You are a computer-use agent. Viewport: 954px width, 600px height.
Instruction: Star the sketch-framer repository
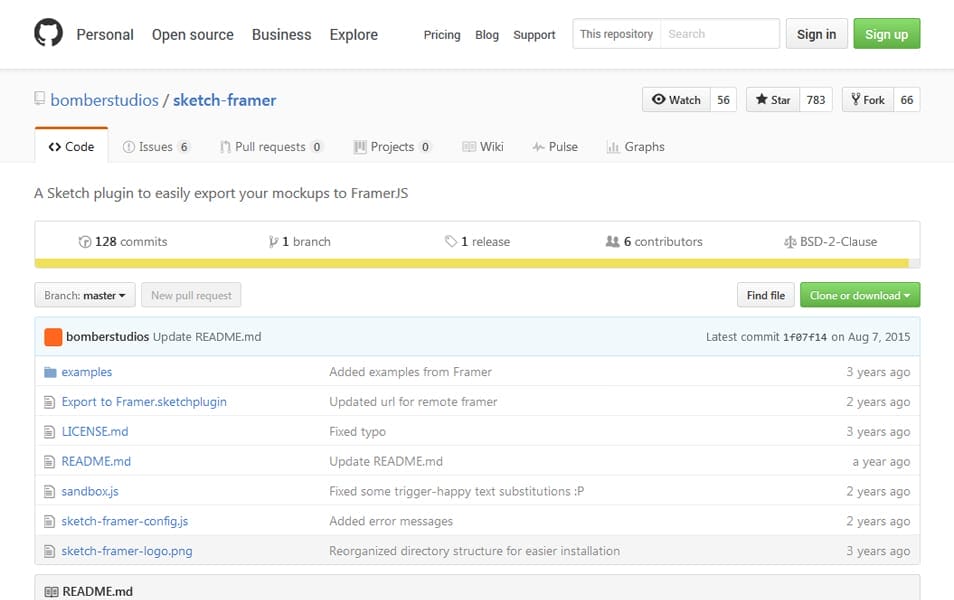pyautogui.click(x=773, y=100)
